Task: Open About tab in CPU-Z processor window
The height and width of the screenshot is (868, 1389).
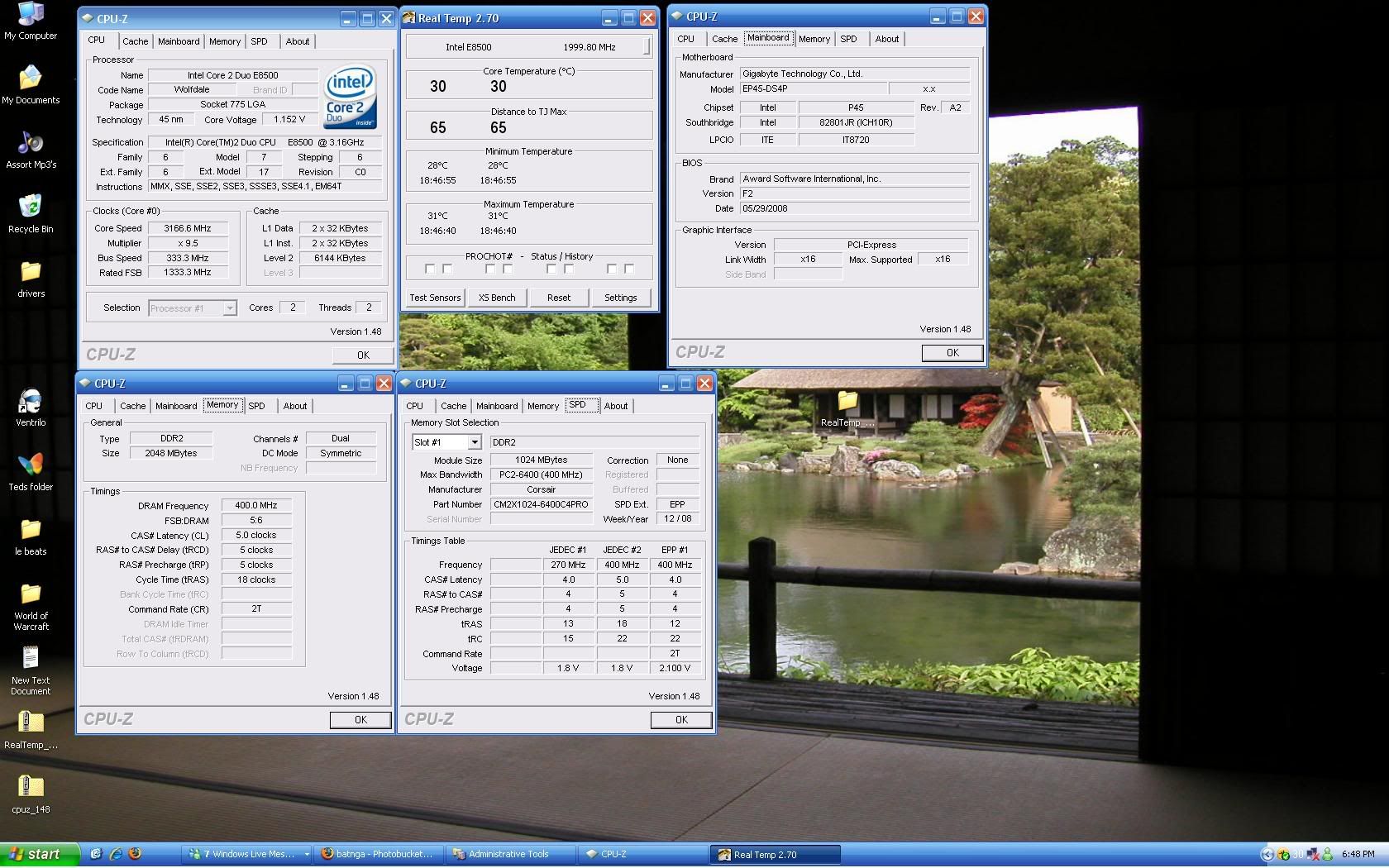Action: [x=298, y=41]
